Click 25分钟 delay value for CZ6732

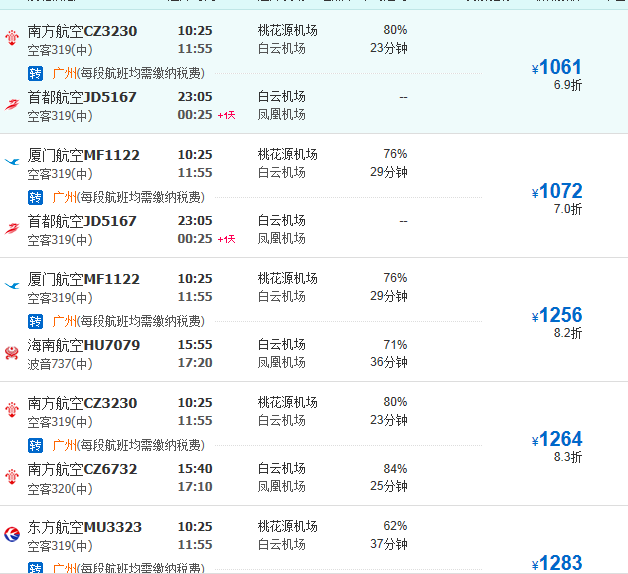click(389, 486)
